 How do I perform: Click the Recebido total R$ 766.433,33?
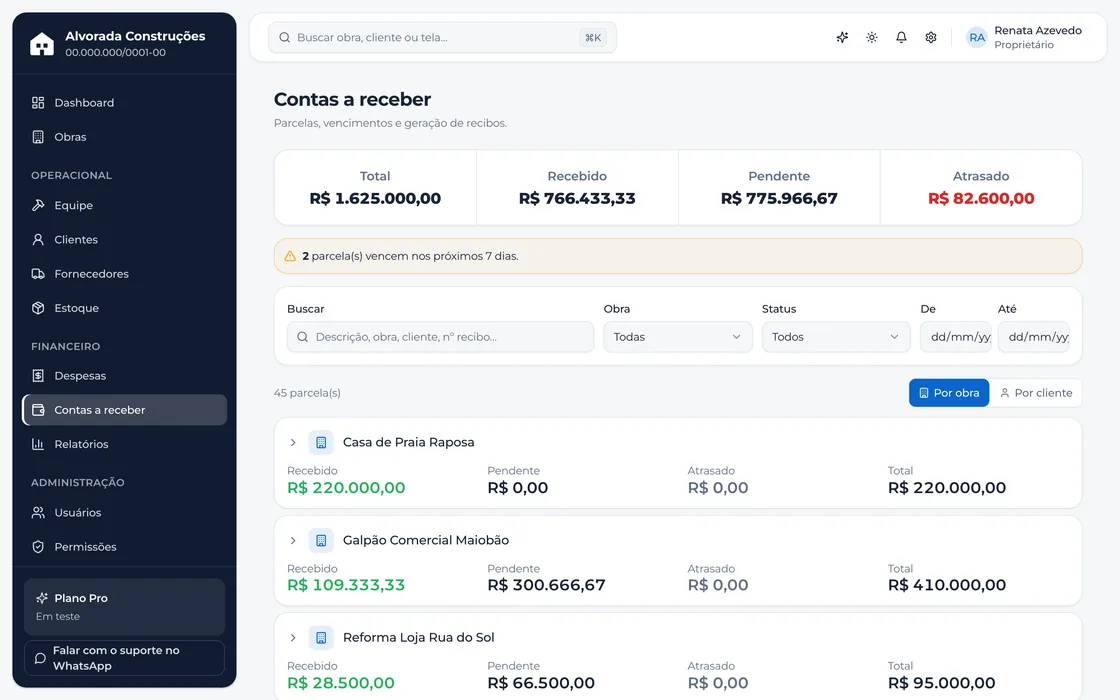(x=577, y=199)
